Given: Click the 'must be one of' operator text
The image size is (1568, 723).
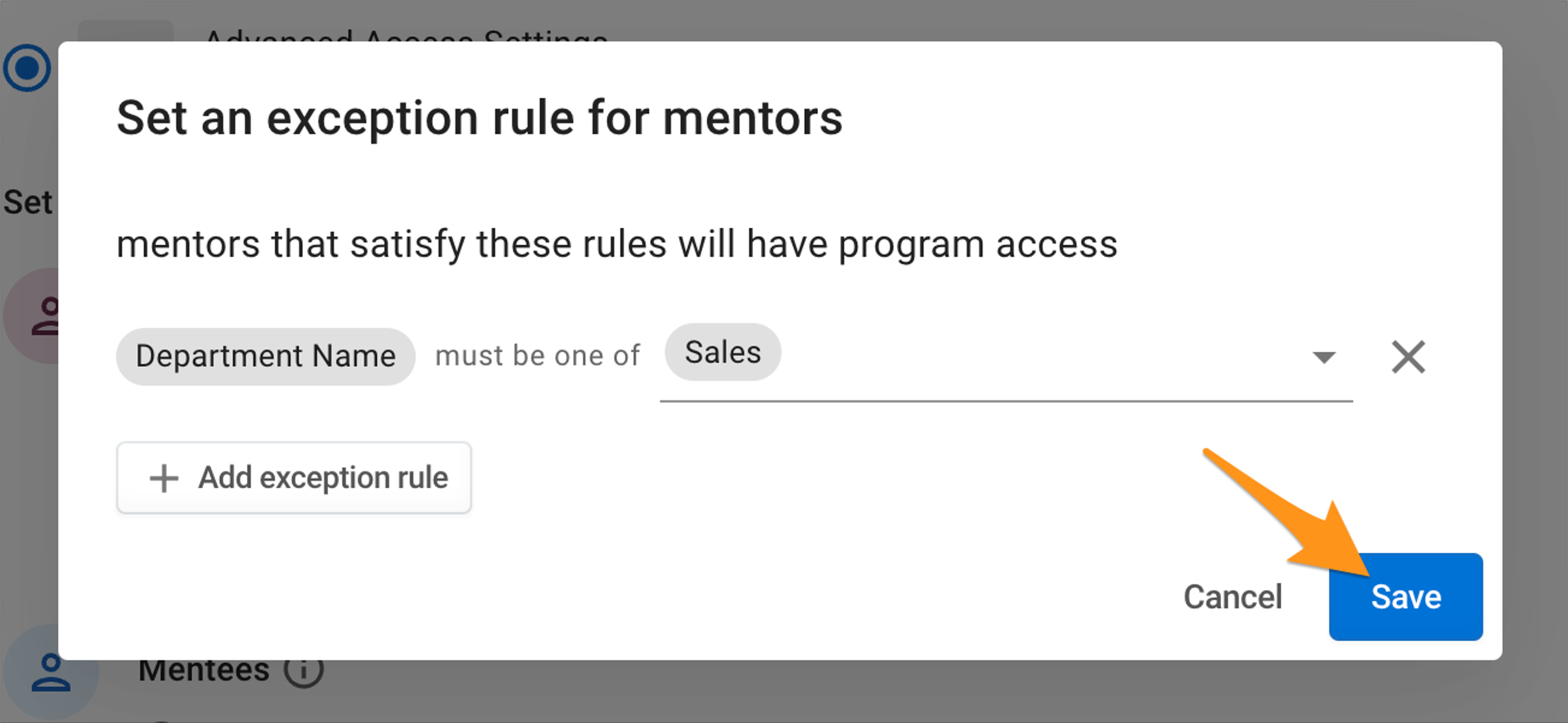Looking at the screenshot, I should click(537, 356).
